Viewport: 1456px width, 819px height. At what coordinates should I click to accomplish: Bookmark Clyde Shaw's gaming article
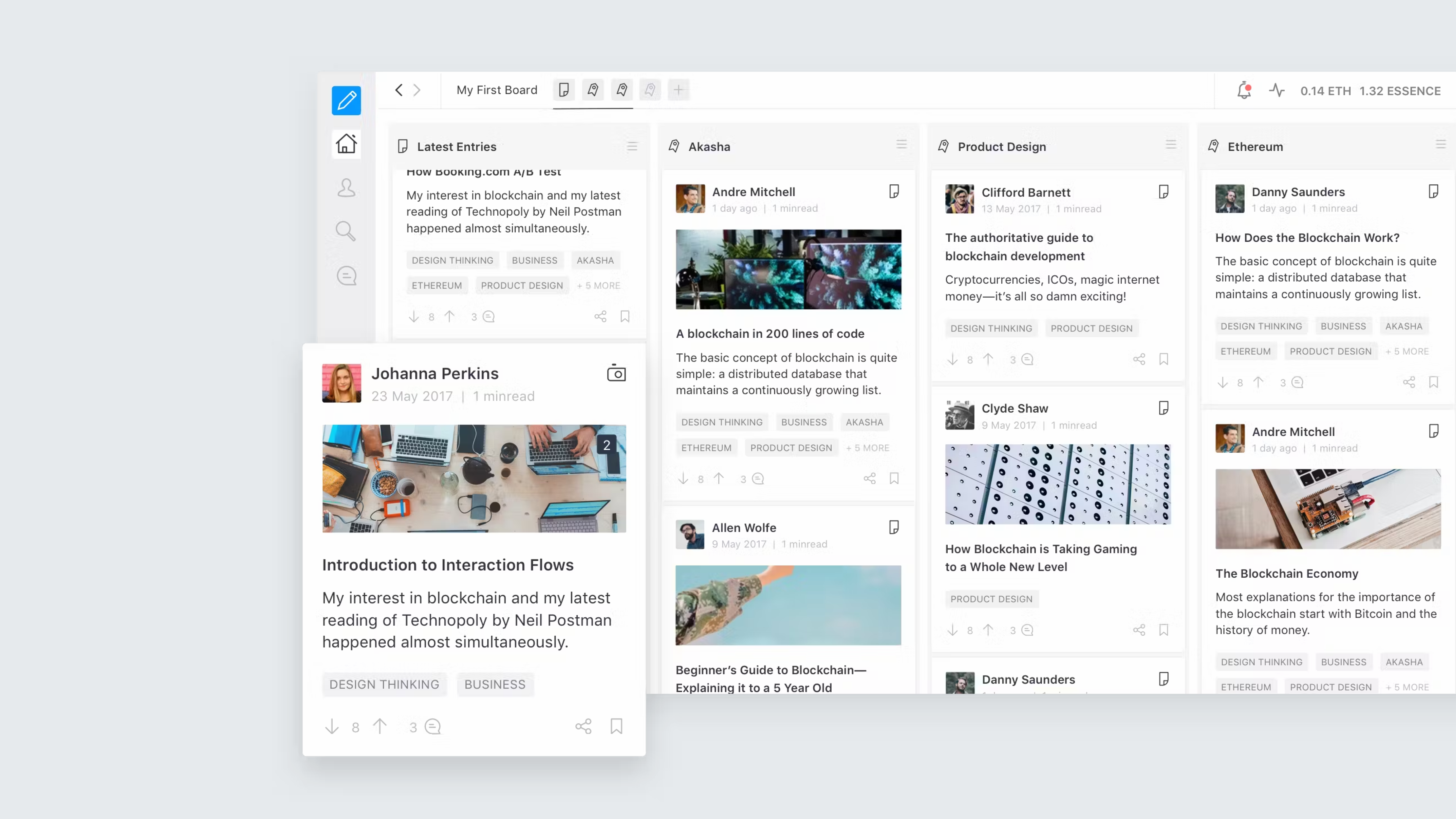pyautogui.click(x=1164, y=630)
